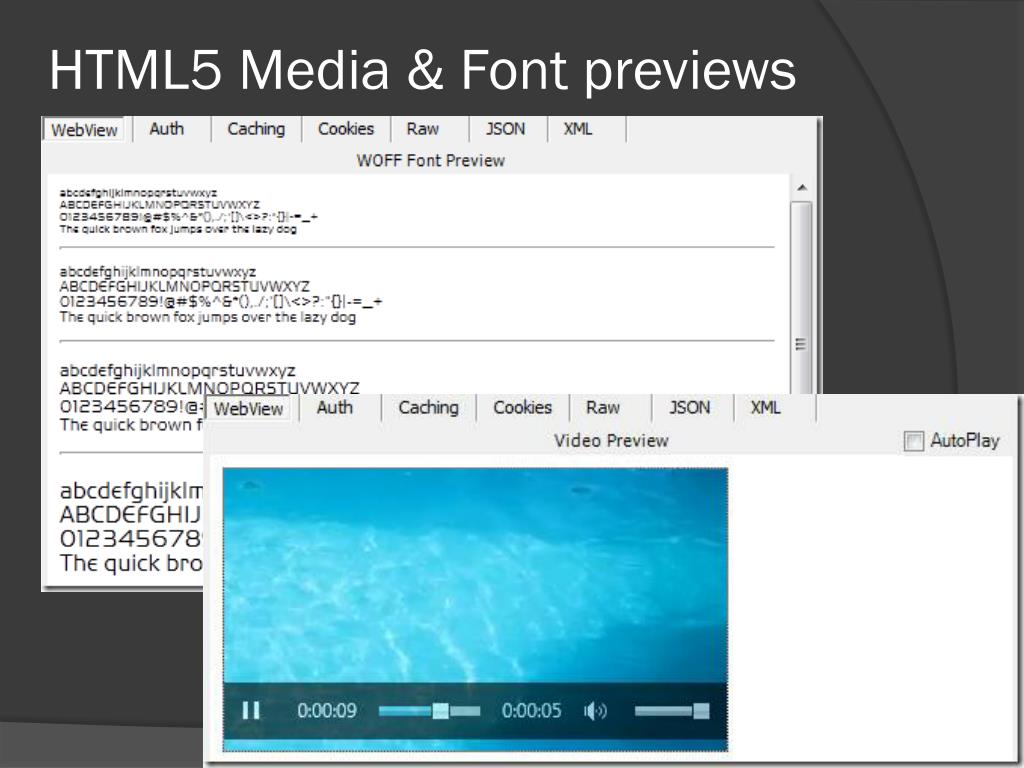Click elapsed time 0:00:09 in video controls
Viewport: 1024px width, 768px height.
[327, 711]
